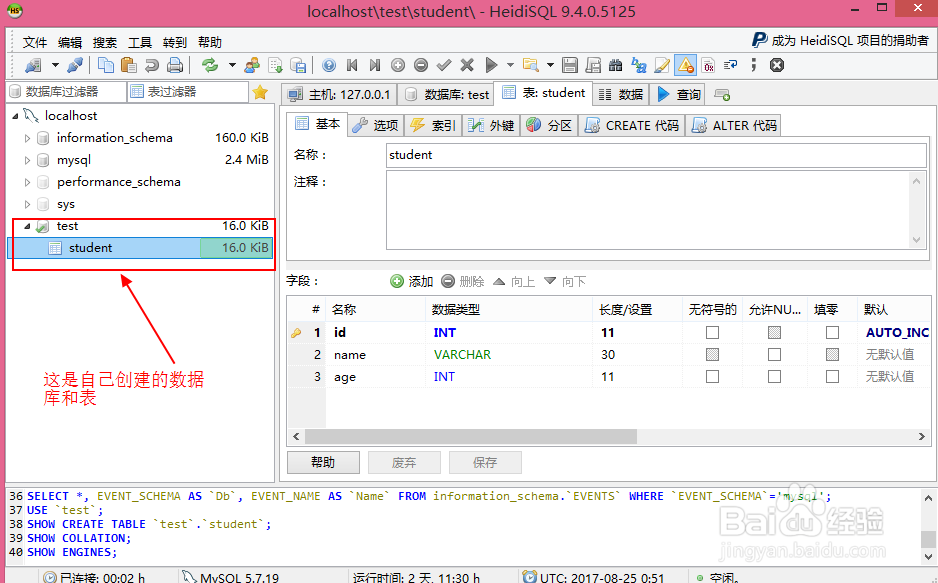This screenshot has height=583, width=938.
Task: Click the refresh icon in the toolbar
Action: (x=211, y=64)
